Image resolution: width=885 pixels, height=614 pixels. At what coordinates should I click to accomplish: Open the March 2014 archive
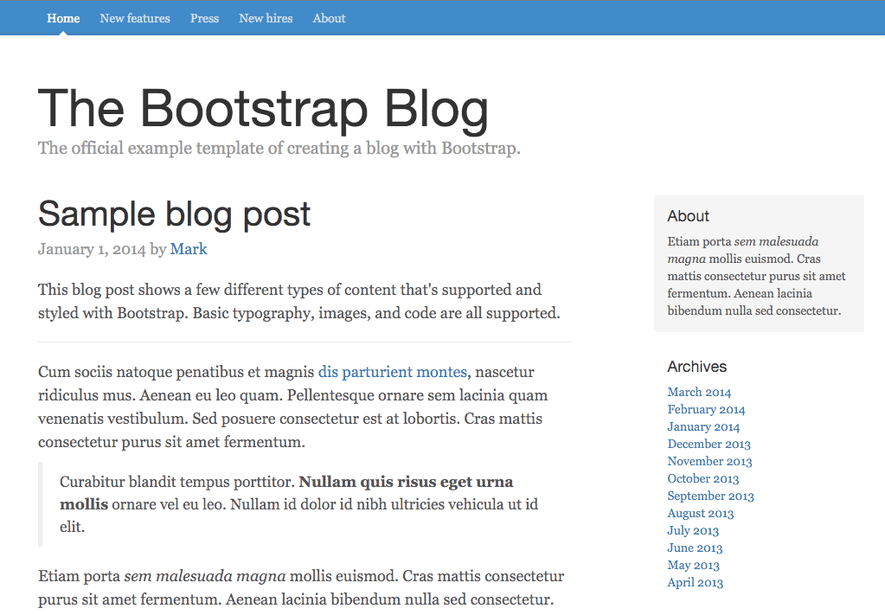click(699, 392)
